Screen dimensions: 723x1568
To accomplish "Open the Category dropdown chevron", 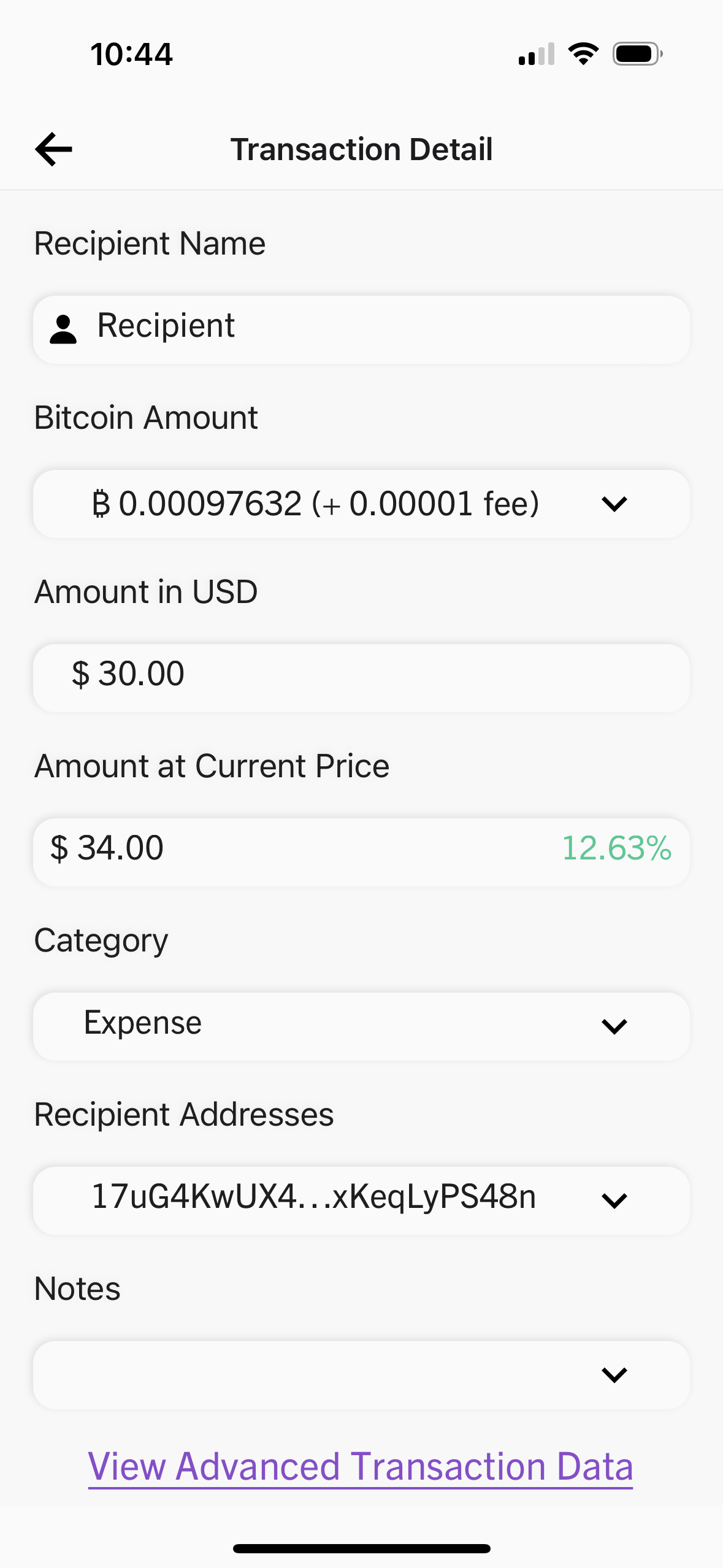I will coord(614,1026).
